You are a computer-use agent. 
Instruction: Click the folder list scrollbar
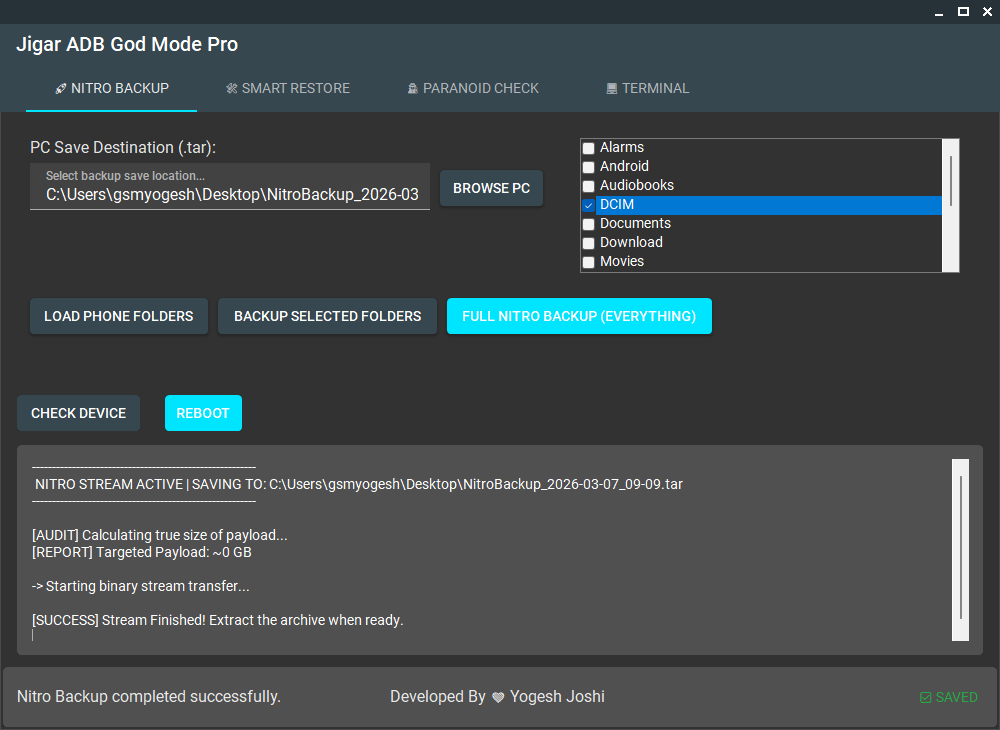(950, 181)
